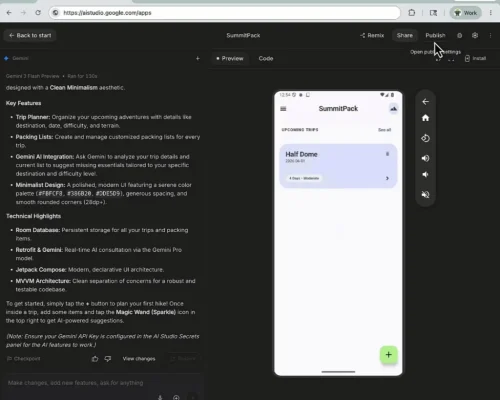Go back with the emulator back arrow

tap(425, 102)
